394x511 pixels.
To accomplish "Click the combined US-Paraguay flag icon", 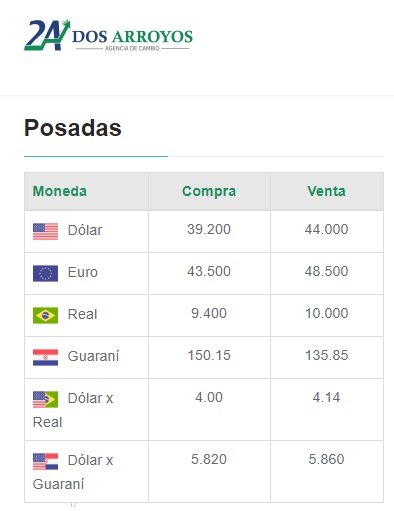I will pos(45,461).
